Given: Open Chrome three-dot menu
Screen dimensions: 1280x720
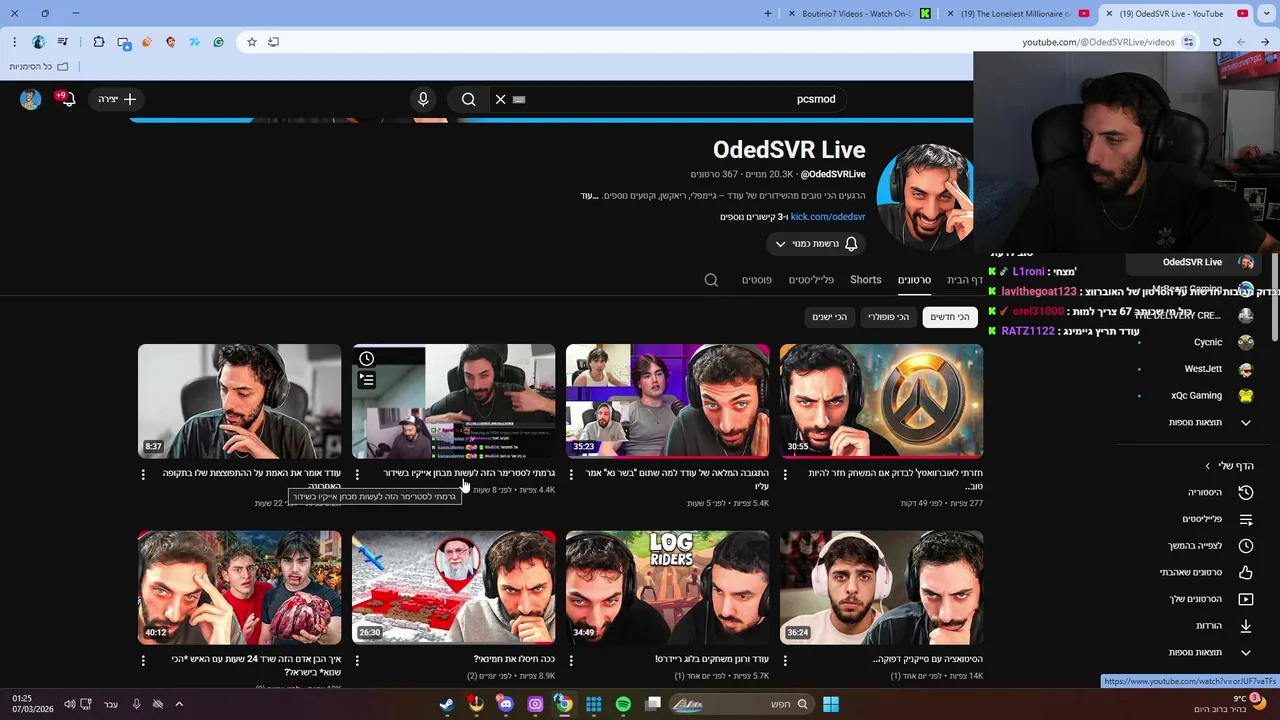Looking at the screenshot, I should coord(14,42).
